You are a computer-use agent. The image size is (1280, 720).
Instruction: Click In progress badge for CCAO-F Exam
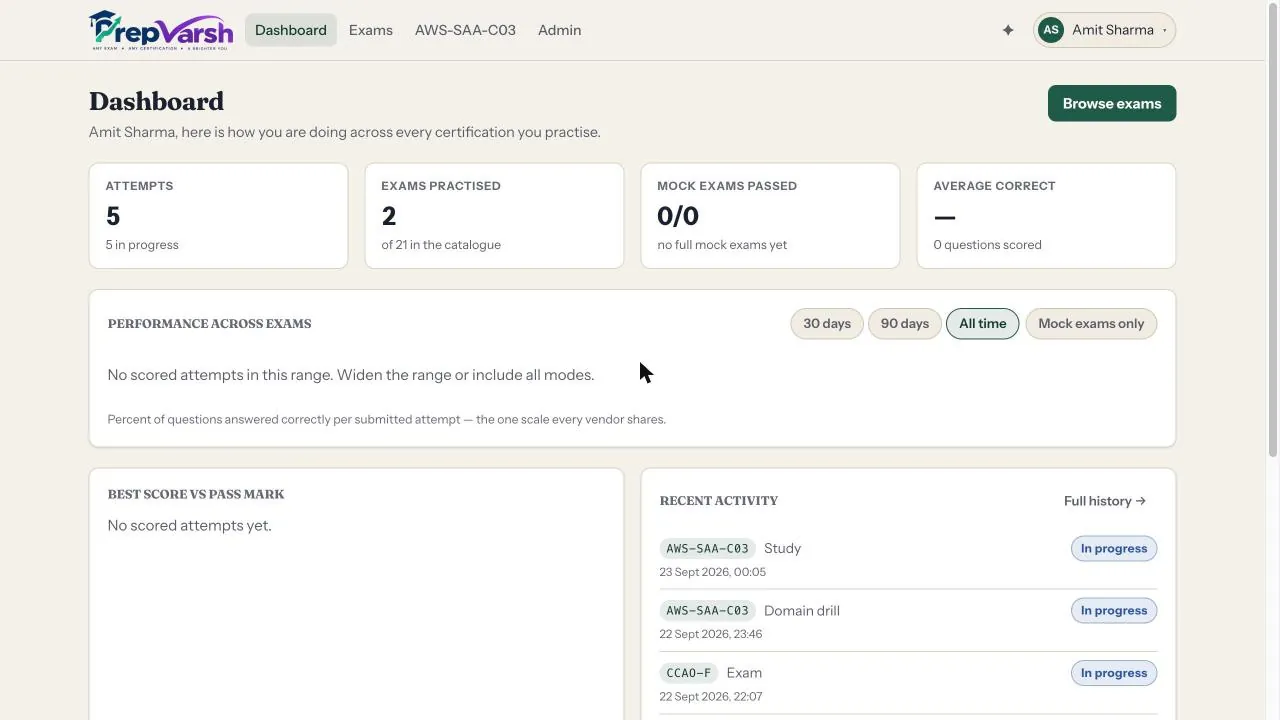1114,673
